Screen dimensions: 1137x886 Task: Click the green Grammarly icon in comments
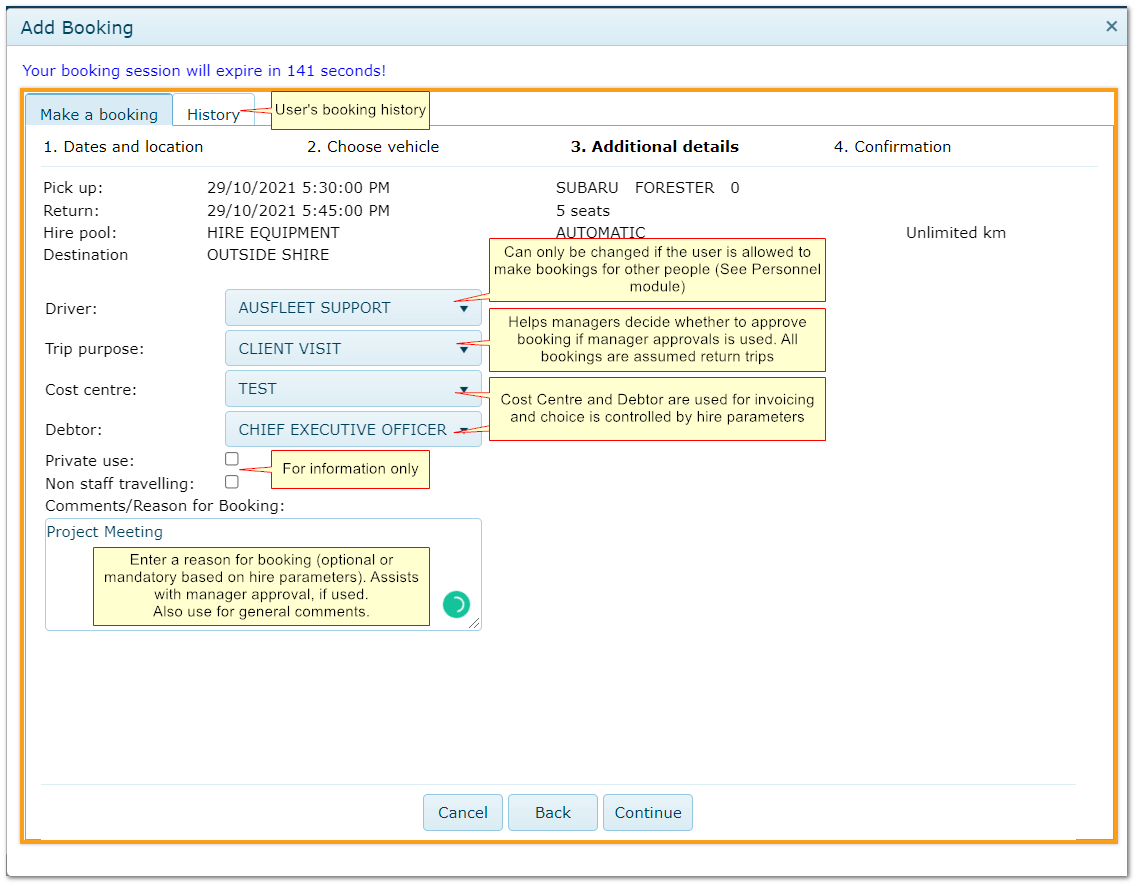456,604
